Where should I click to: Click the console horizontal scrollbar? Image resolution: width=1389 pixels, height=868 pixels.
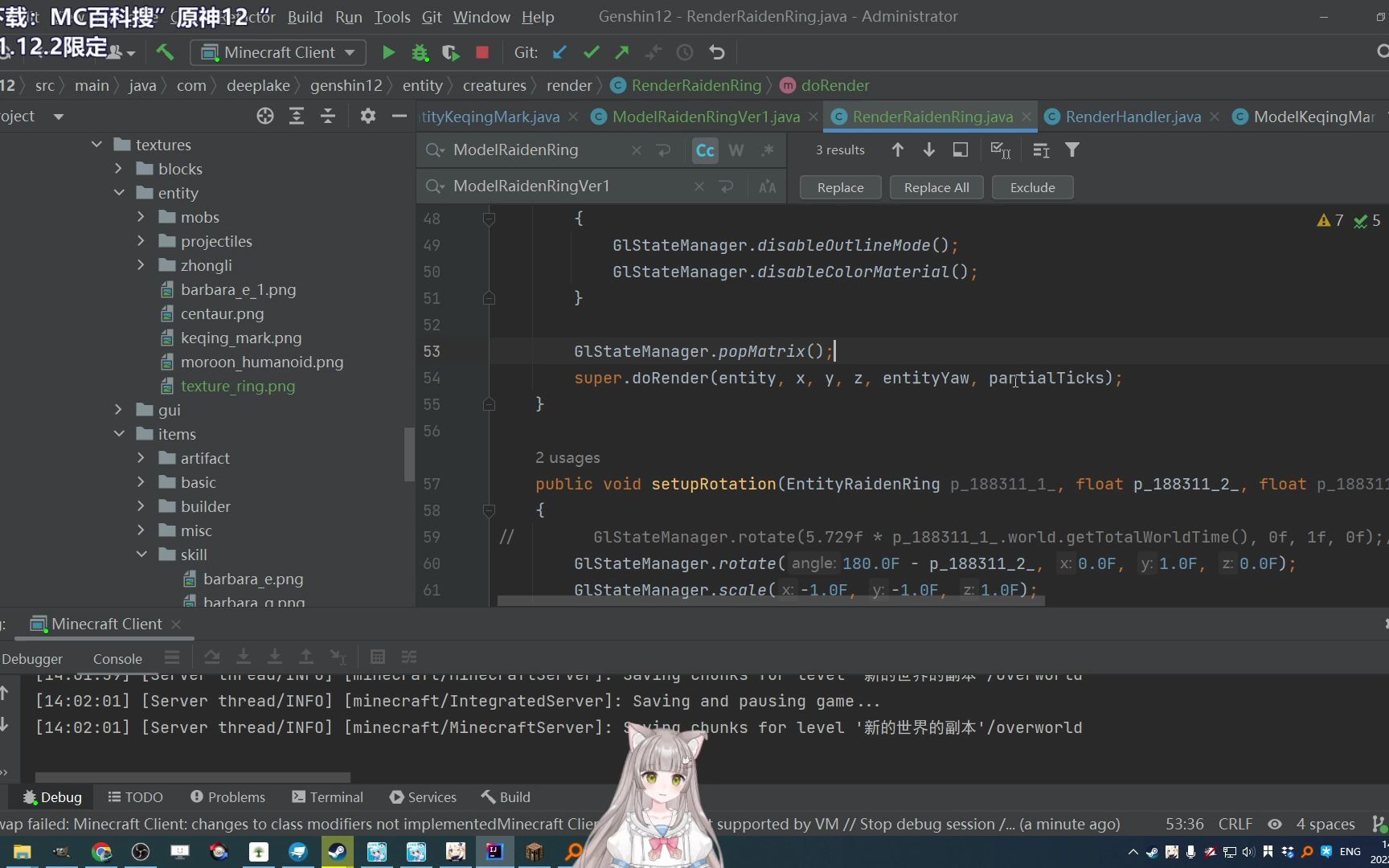click(193, 777)
